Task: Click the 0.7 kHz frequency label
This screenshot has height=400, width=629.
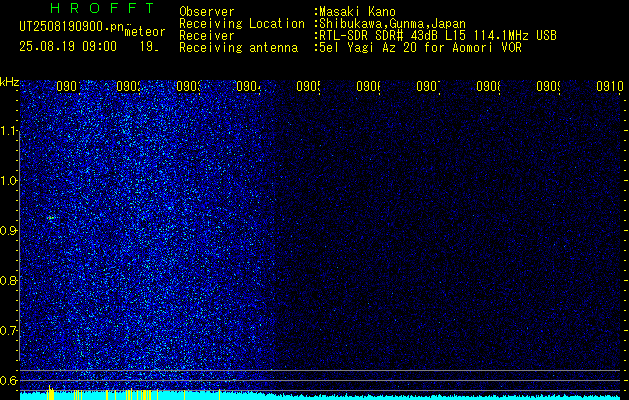Action: click(8, 330)
